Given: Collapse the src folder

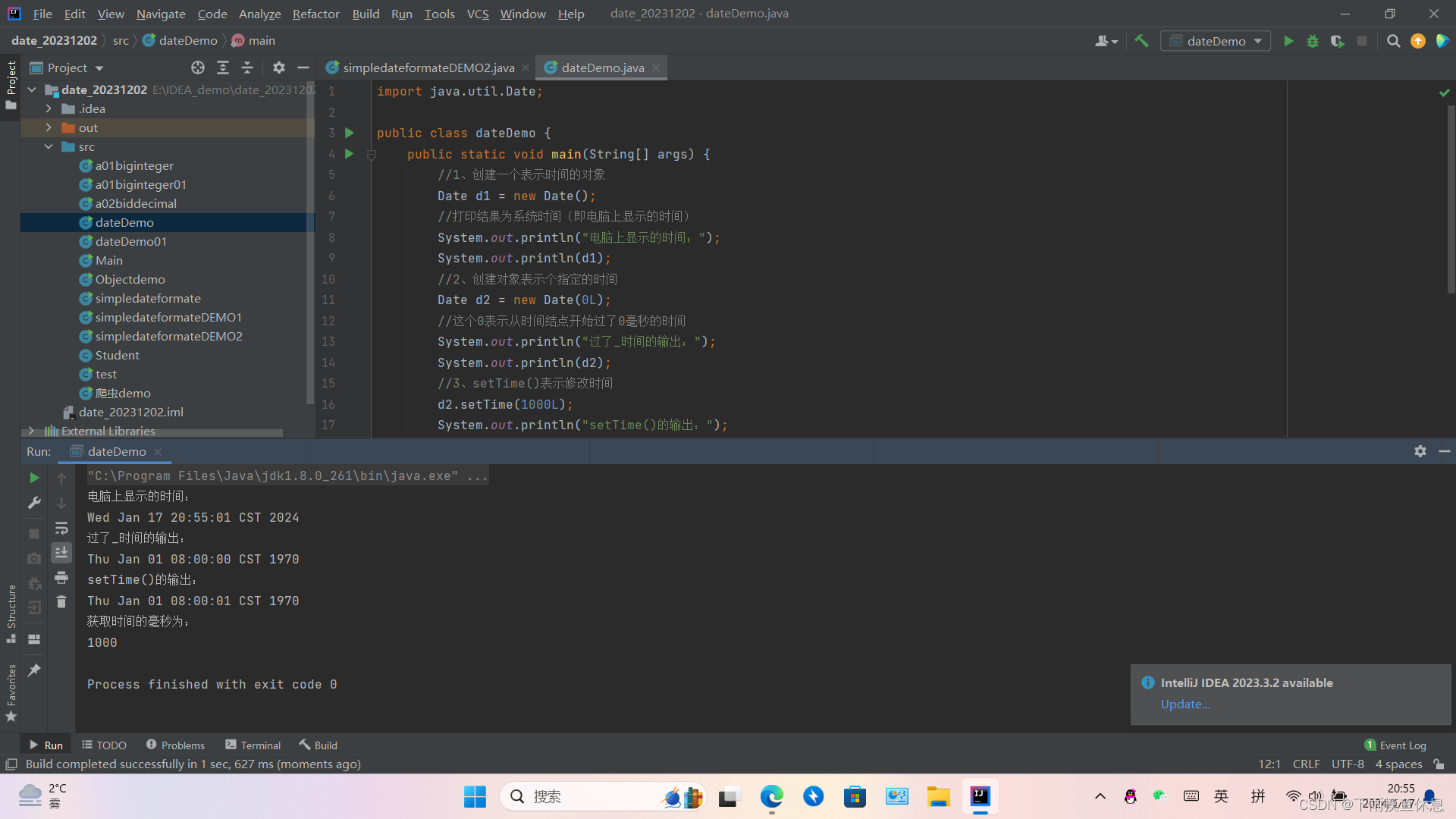Looking at the screenshot, I should coord(49,146).
